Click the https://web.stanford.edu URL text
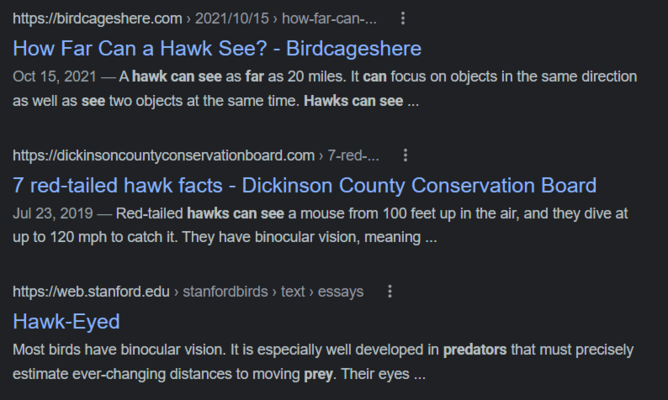This screenshot has height=400, width=668. (x=91, y=292)
